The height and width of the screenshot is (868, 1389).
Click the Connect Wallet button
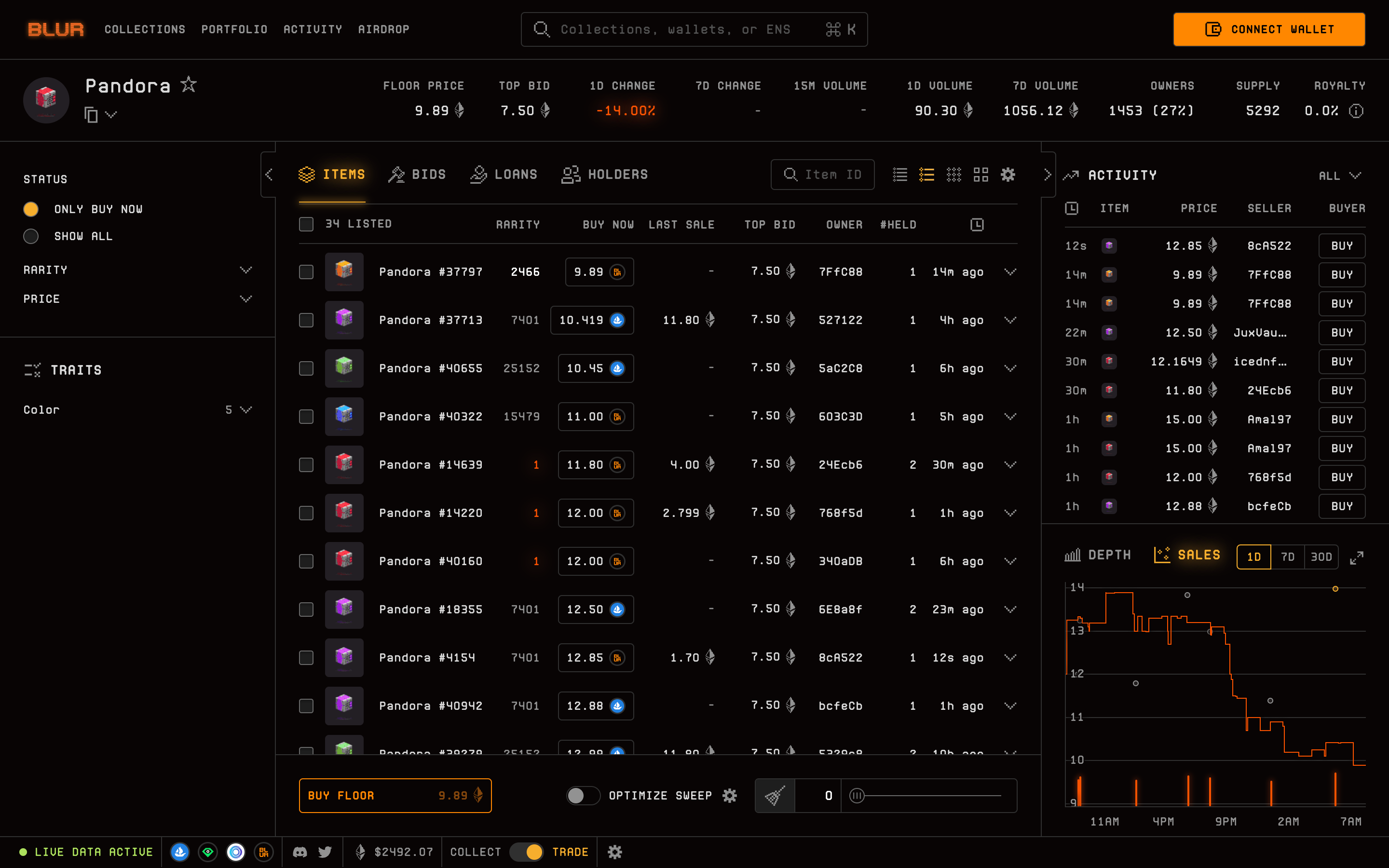click(1268, 29)
